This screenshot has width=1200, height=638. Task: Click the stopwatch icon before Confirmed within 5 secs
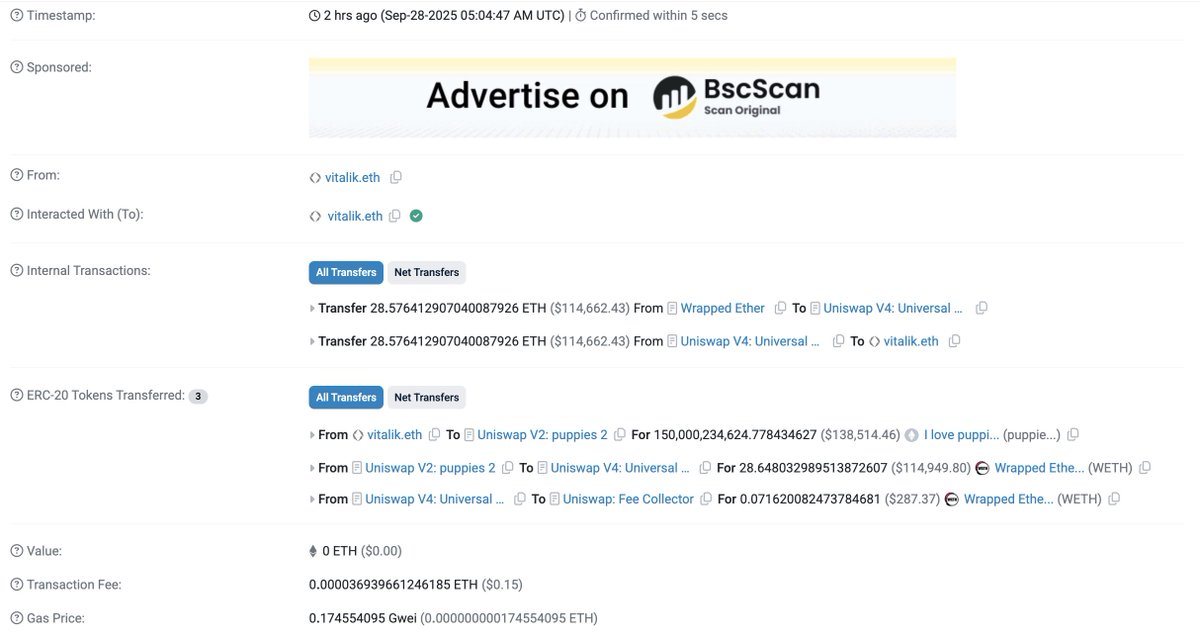click(x=581, y=16)
